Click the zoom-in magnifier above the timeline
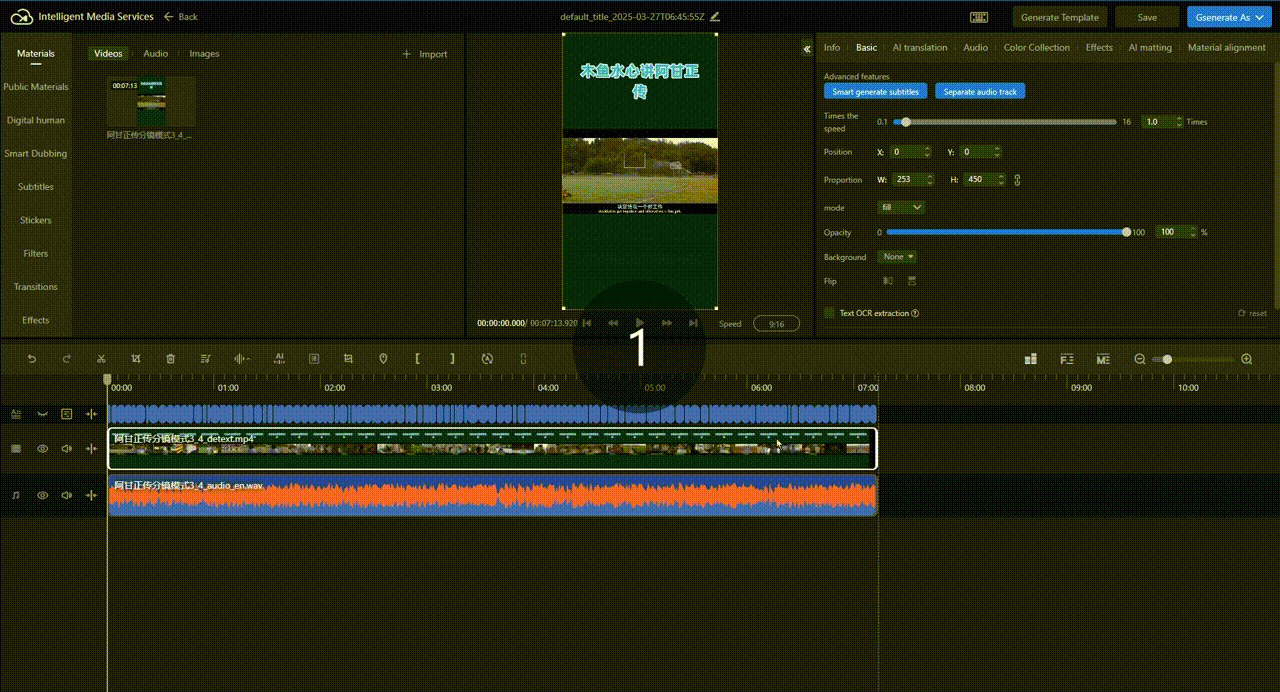Image resolution: width=1280 pixels, height=692 pixels. [x=1246, y=358]
